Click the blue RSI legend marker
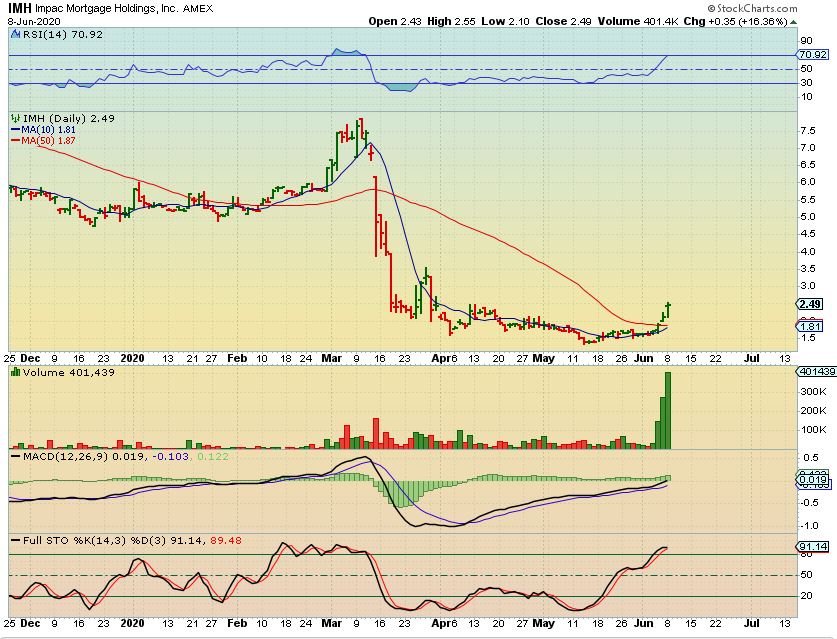 point(15,35)
